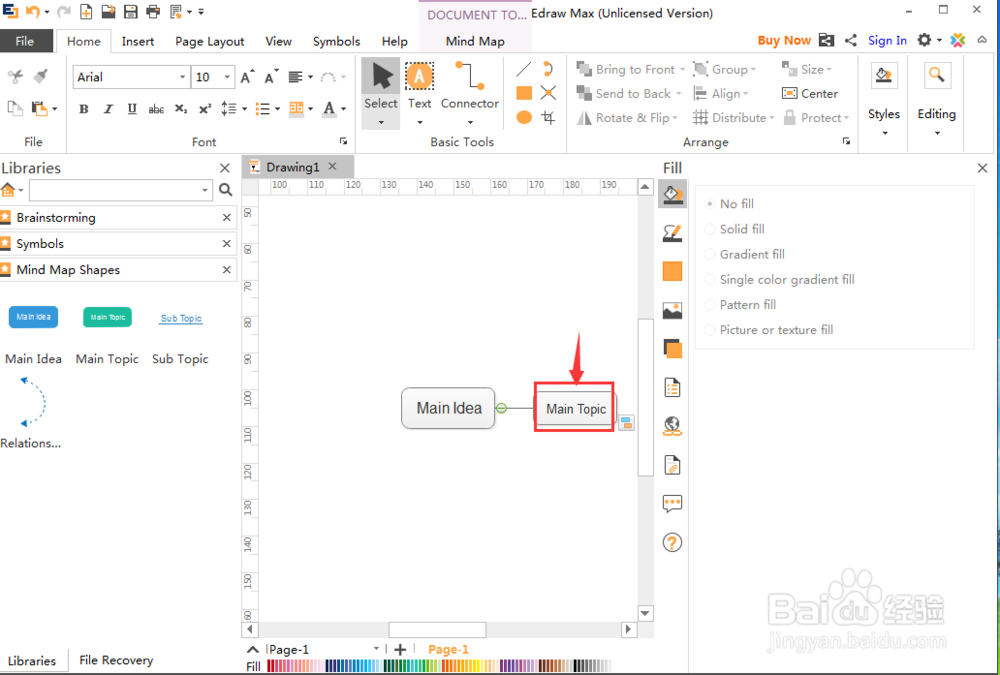Click the Main Topic library thumbnail

107,317
